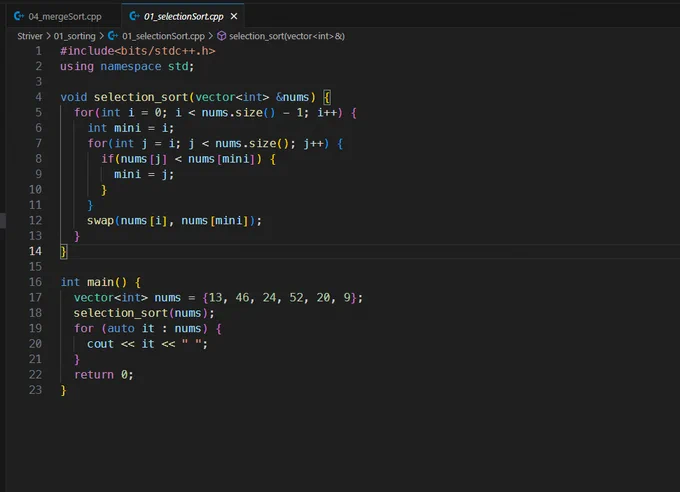Click 'return 0;' on line 22

click(104, 375)
